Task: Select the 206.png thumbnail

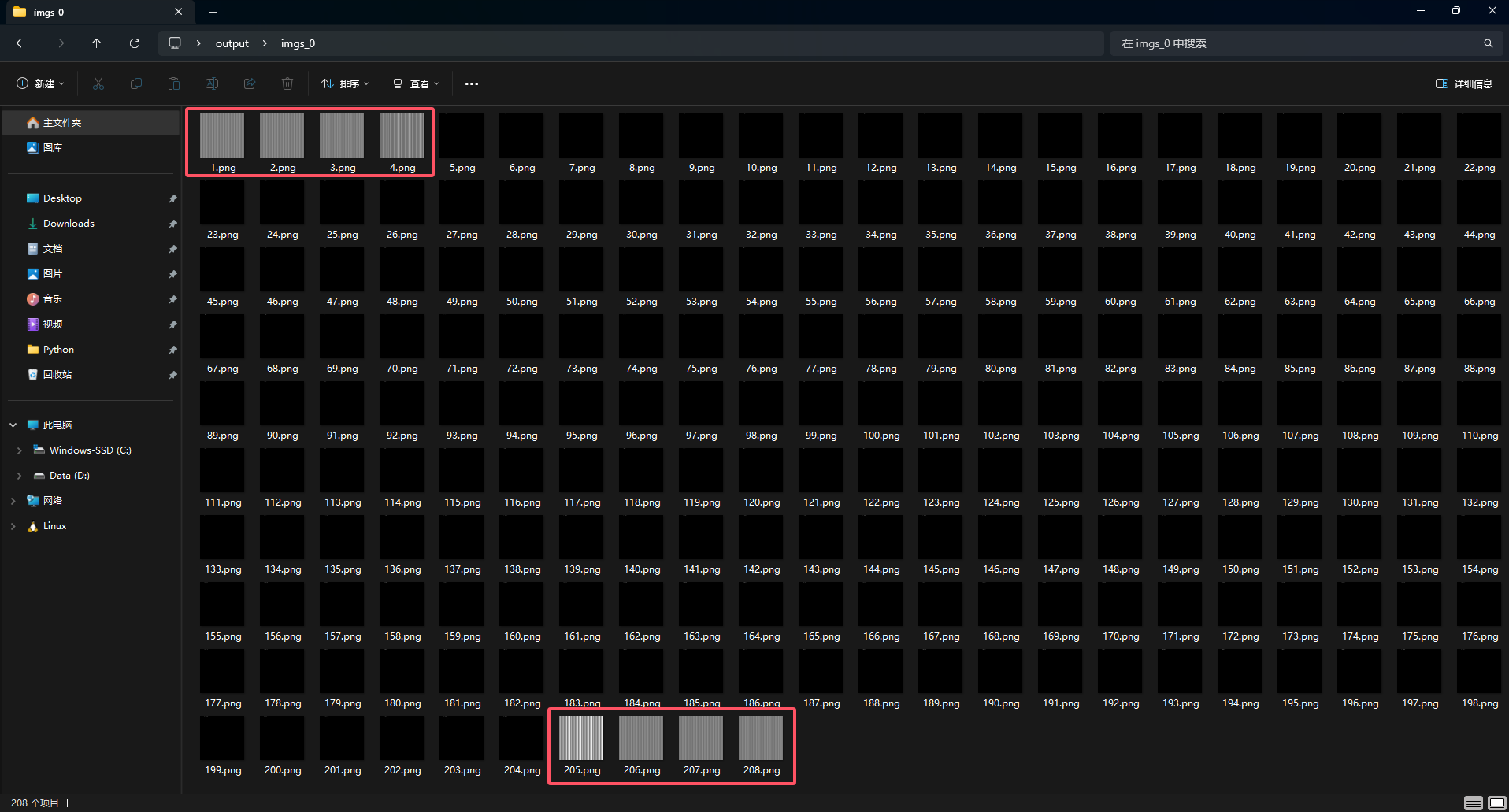Action: (641, 738)
